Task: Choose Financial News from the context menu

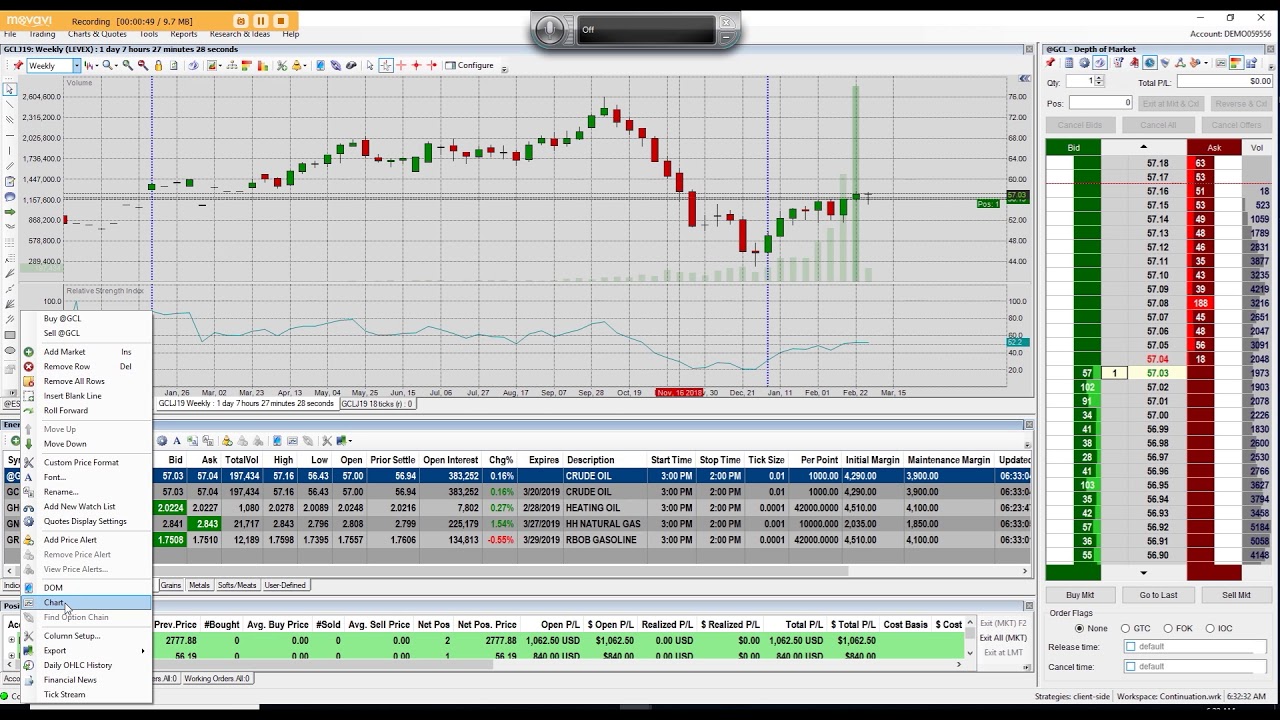Action: coord(87,680)
